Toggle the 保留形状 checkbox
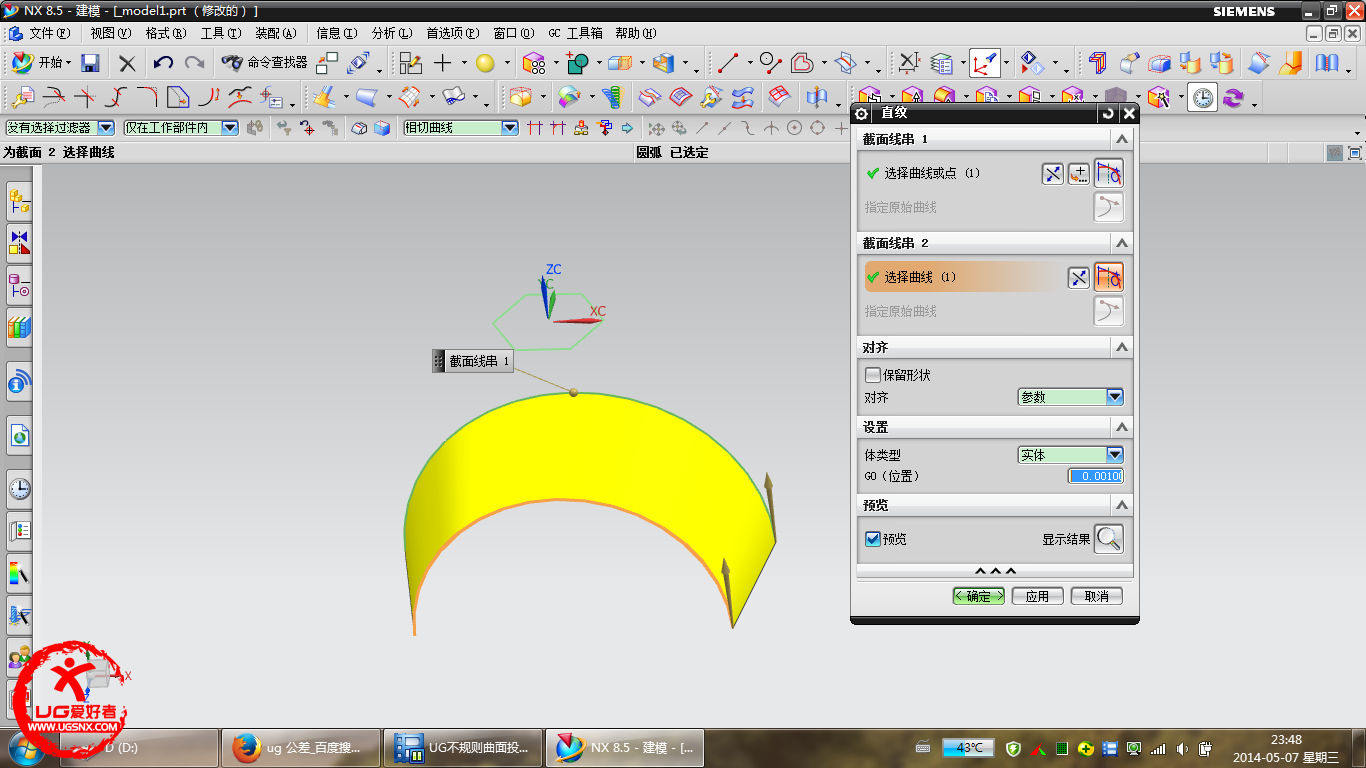This screenshot has height=768, width=1366. coord(873,375)
